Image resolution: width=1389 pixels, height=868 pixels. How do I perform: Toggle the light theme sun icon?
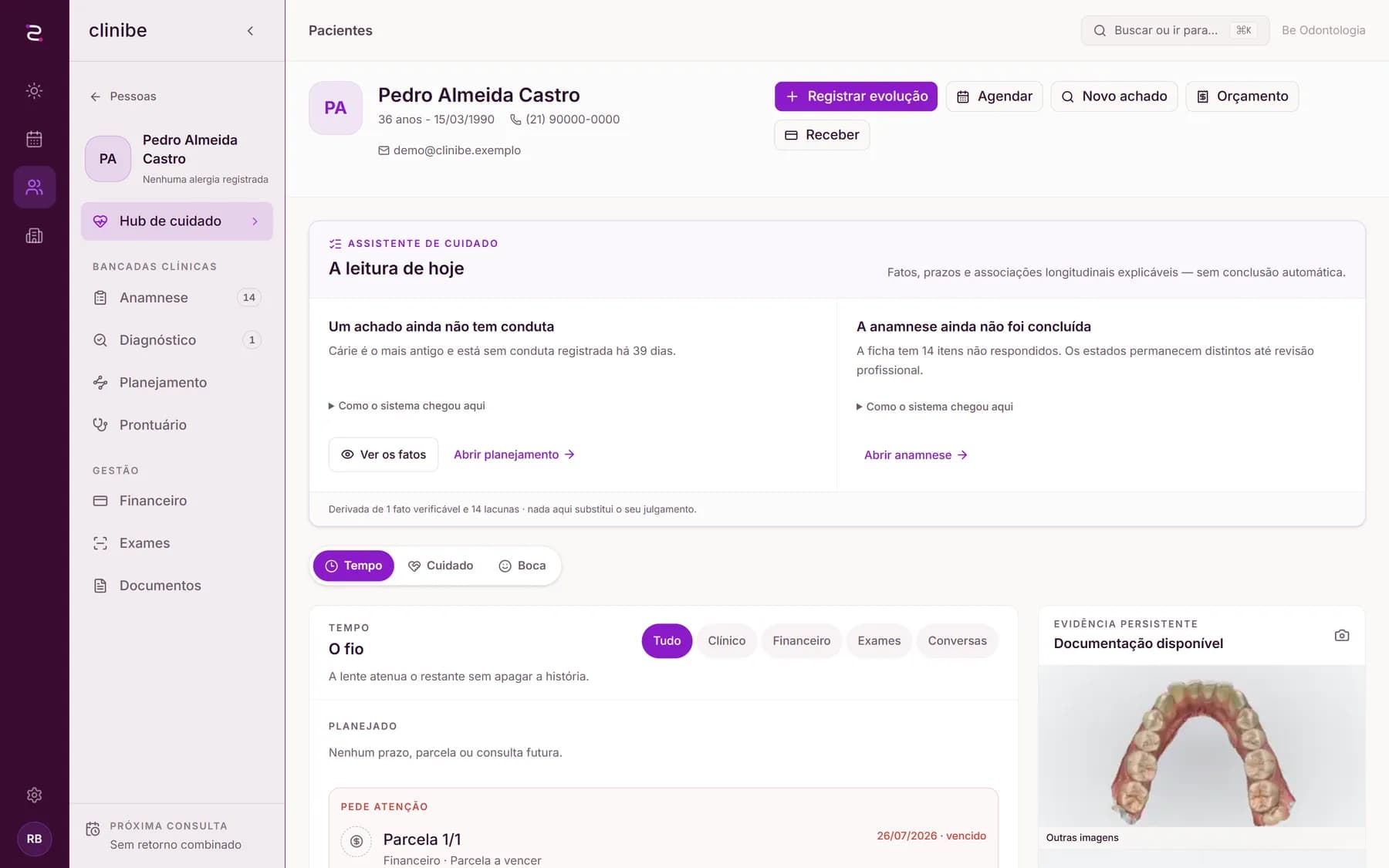[x=34, y=90]
